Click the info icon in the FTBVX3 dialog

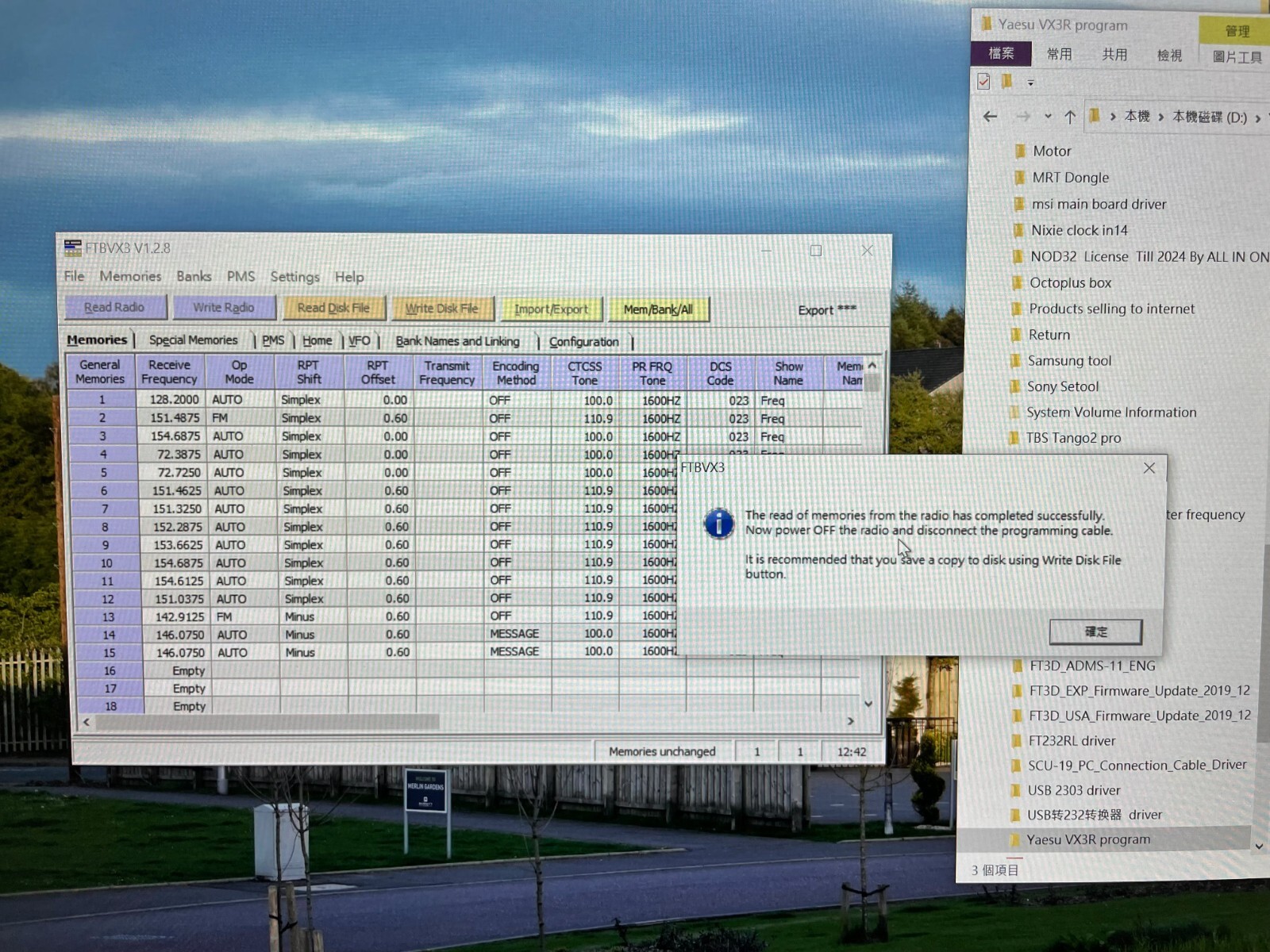point(719,524)
